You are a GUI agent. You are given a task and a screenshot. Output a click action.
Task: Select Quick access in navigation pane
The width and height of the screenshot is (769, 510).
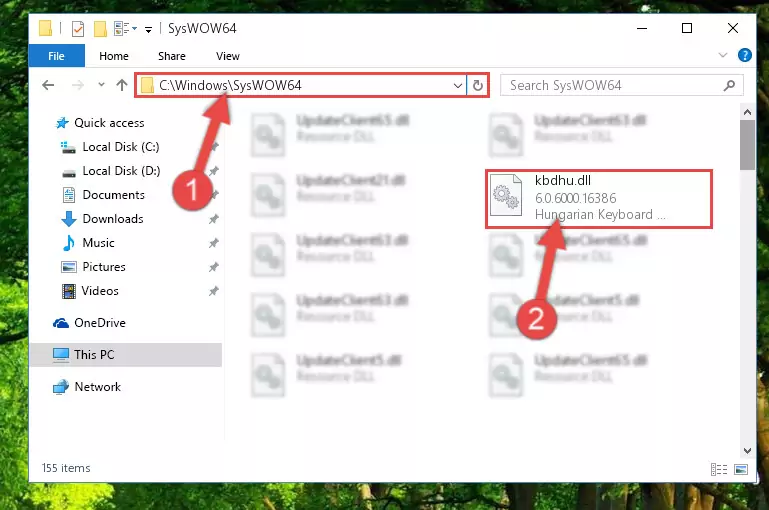[109, 123]
